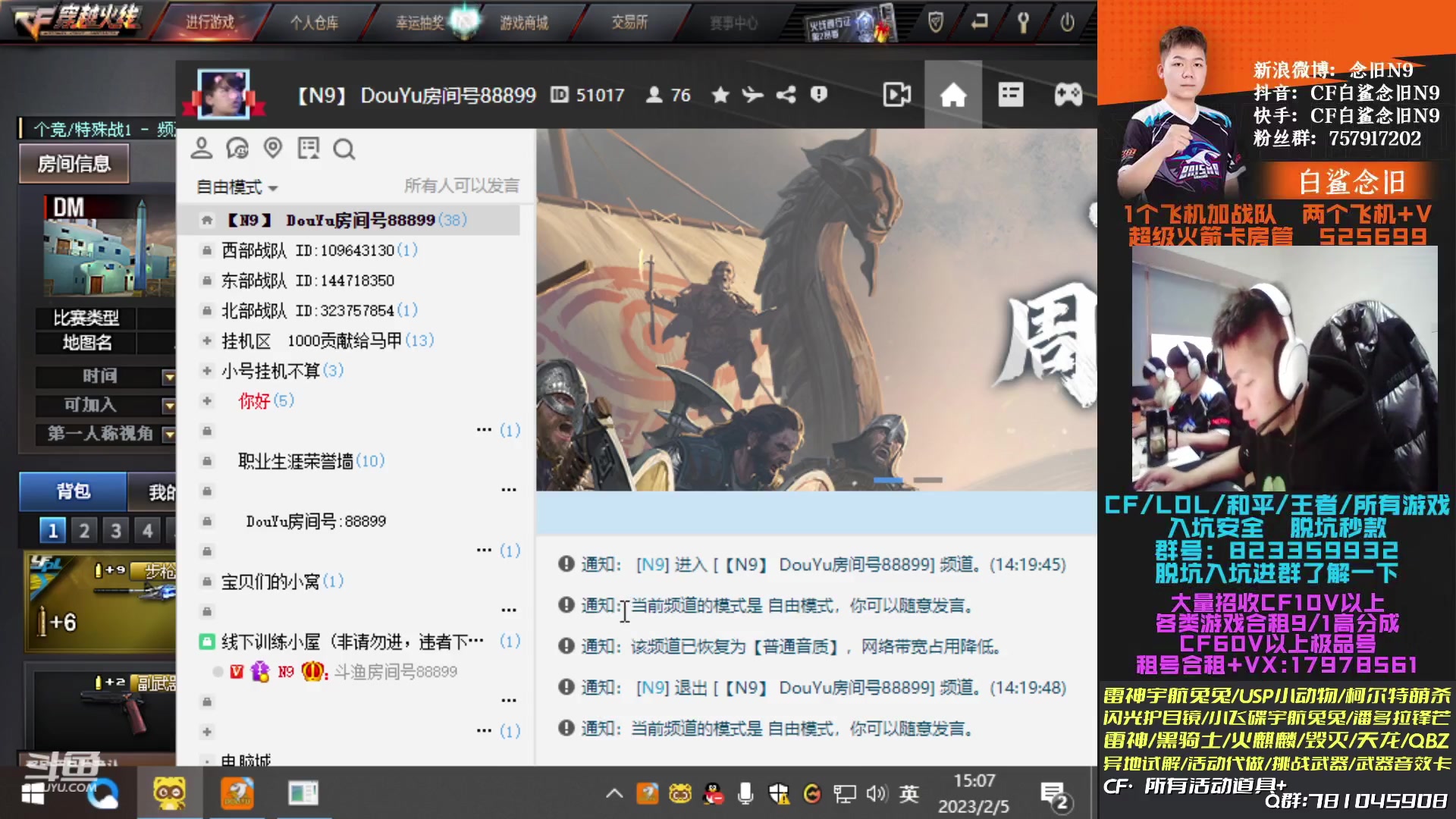Click the power button icon in CF top bar

1068,24
